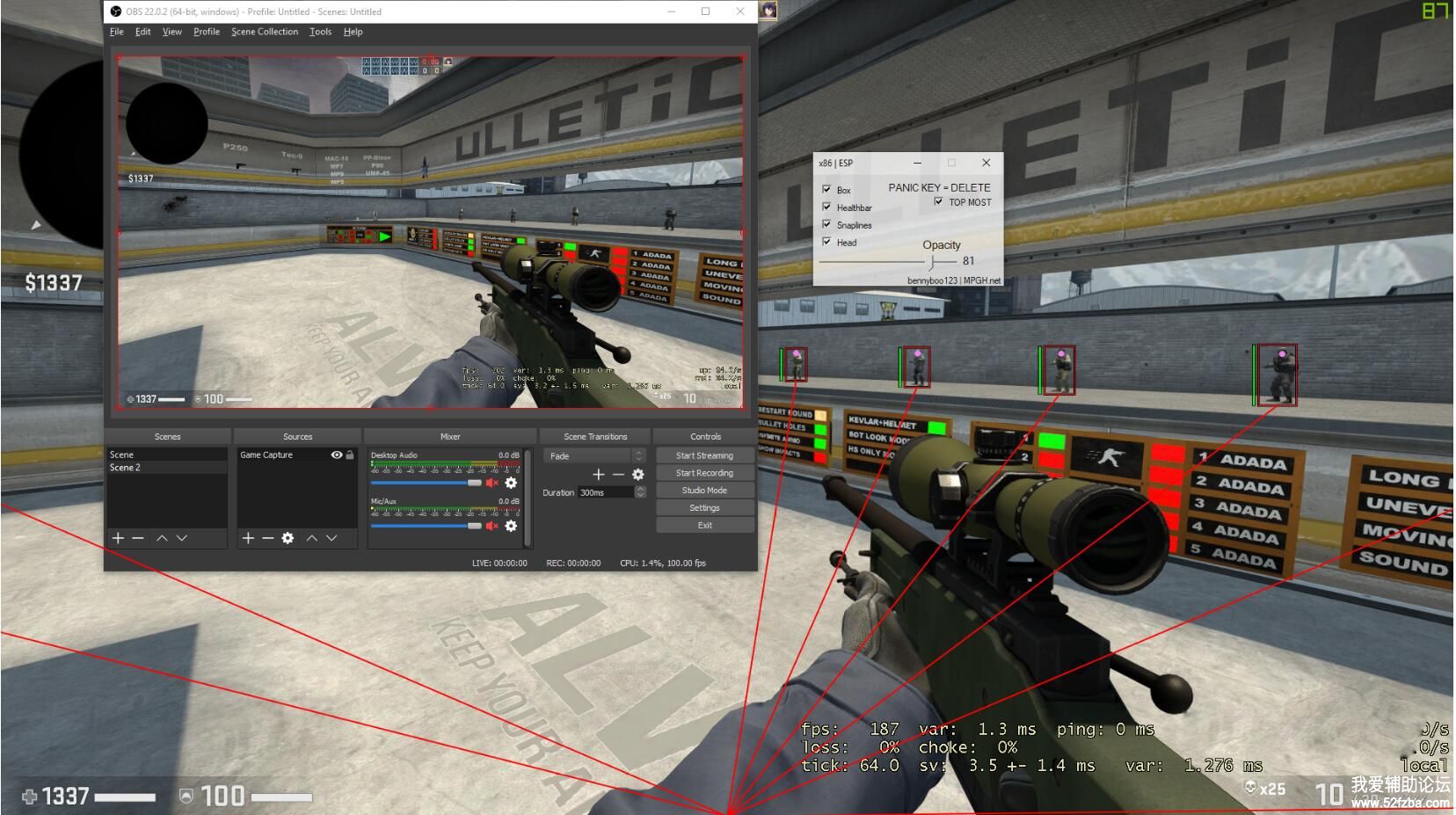Unmute Desktop Audio speaker icon

tap(492, 483)
